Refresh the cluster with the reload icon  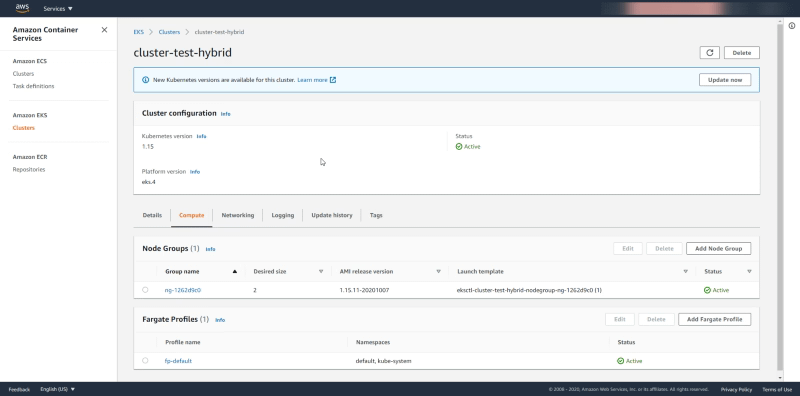710,53
